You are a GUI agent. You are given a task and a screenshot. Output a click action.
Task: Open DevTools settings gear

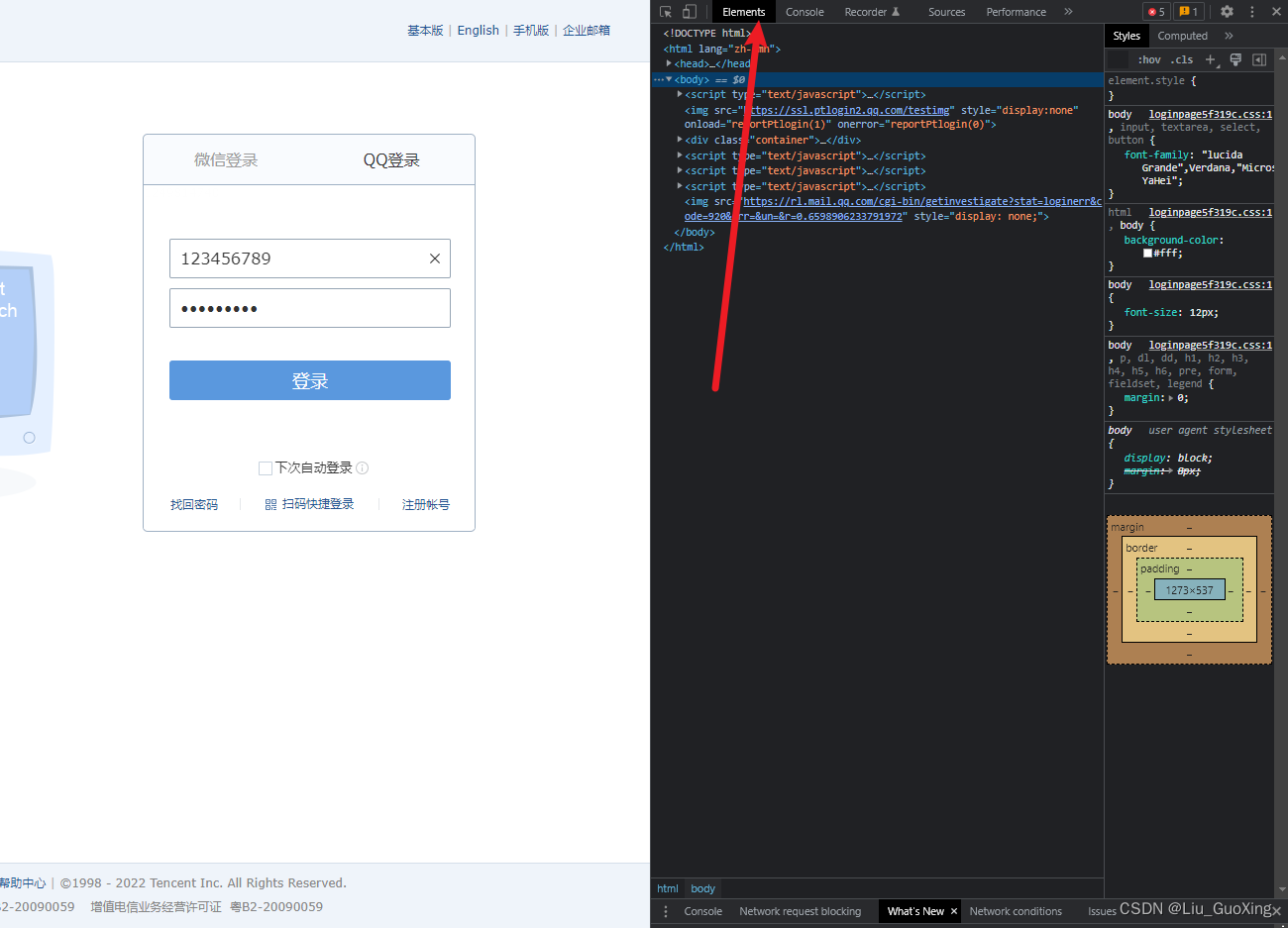(1227, 12)
